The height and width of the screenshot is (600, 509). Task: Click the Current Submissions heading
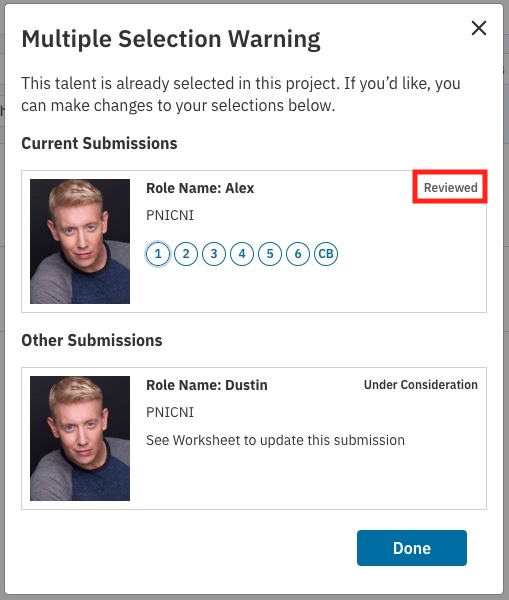tap(99, 143)
